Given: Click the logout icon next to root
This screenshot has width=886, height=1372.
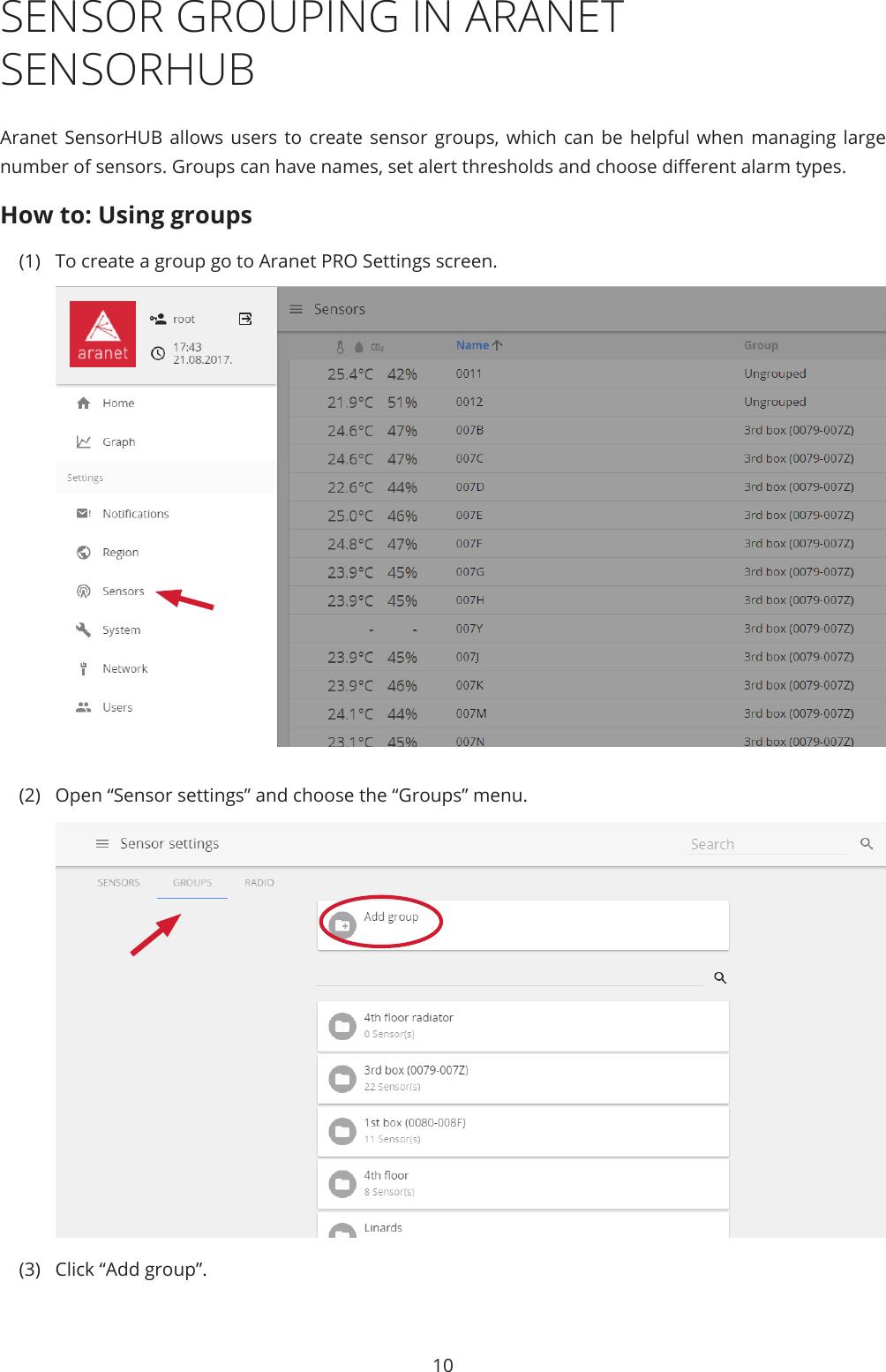Looking at the screenshot, I should [245, 319].
